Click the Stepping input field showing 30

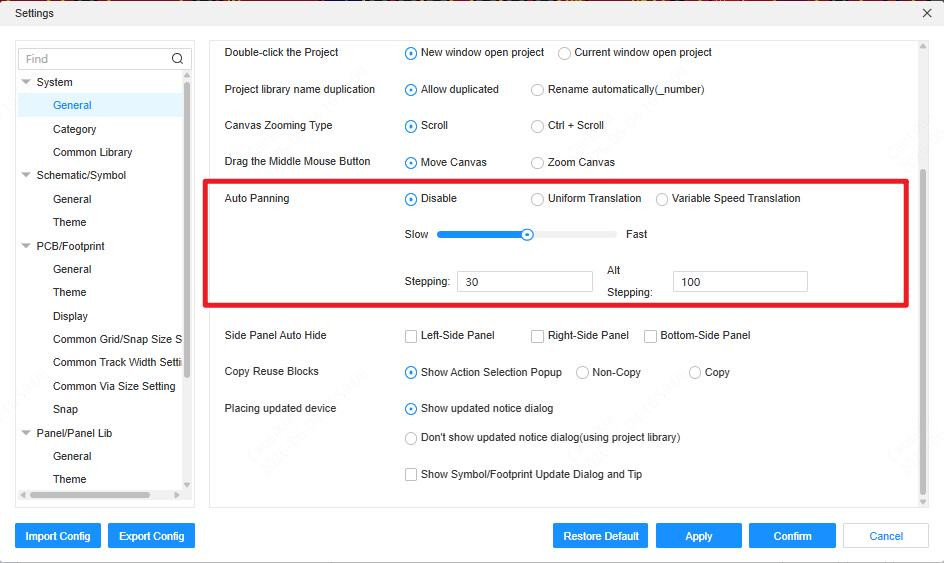525,282
